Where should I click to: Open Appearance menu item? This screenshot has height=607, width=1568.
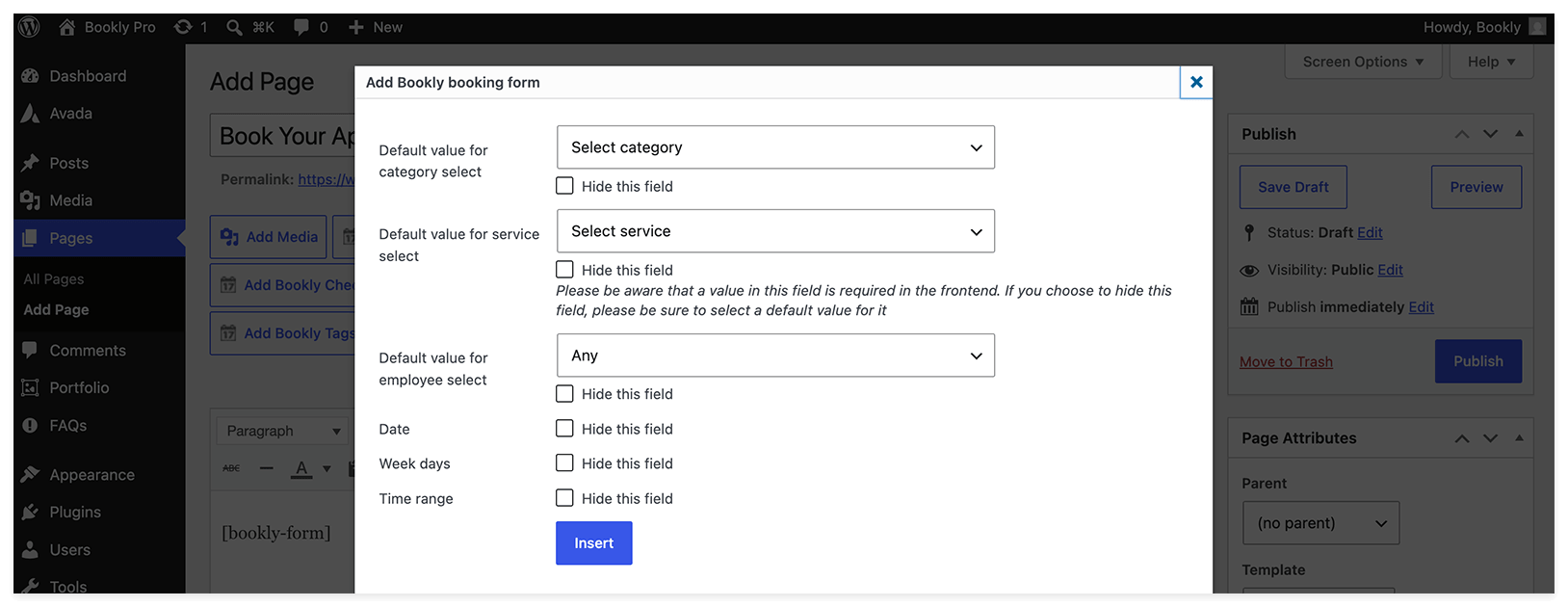(99, 474)
